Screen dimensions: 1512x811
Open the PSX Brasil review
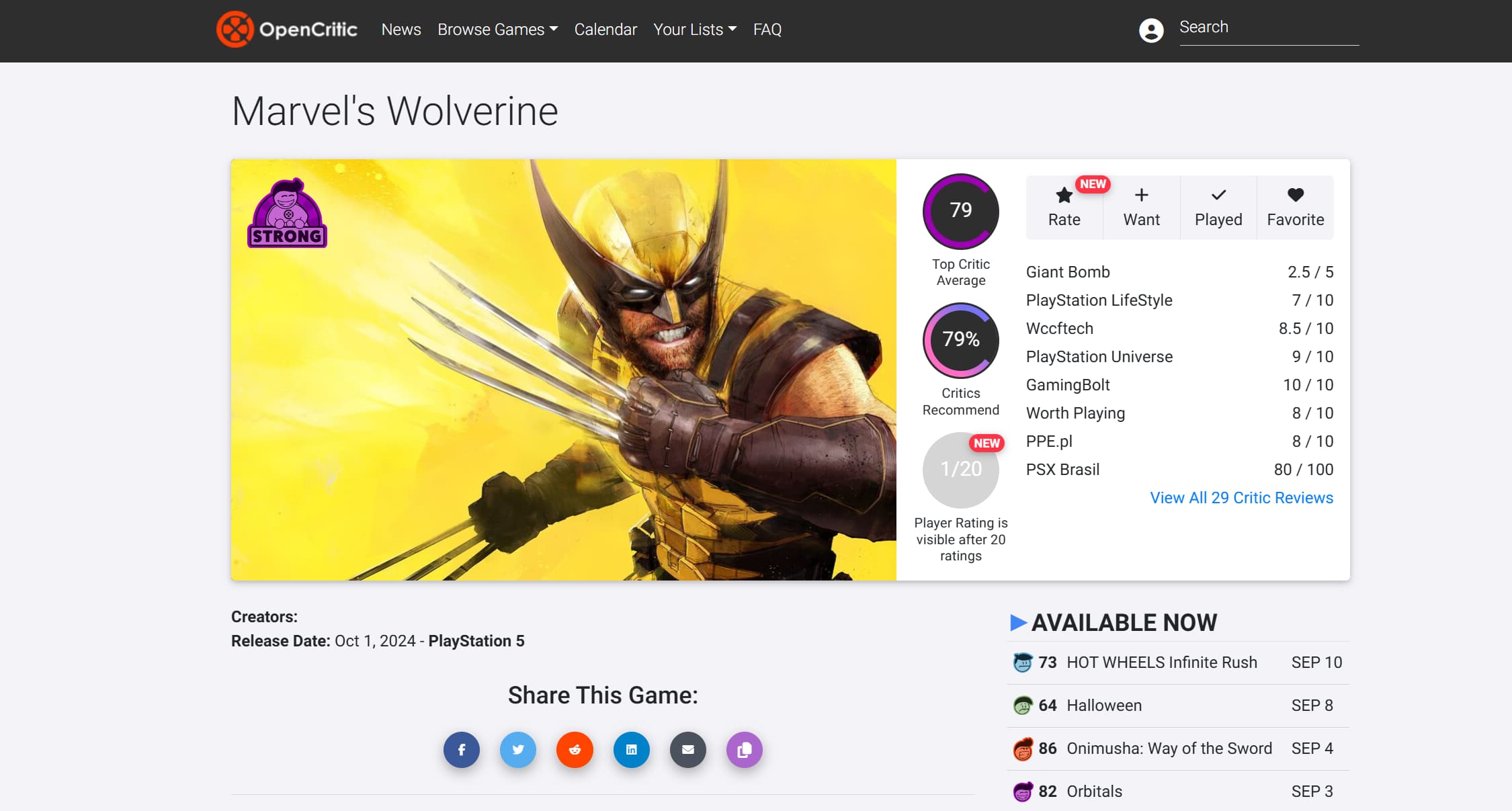click(x=1062, y=470)
